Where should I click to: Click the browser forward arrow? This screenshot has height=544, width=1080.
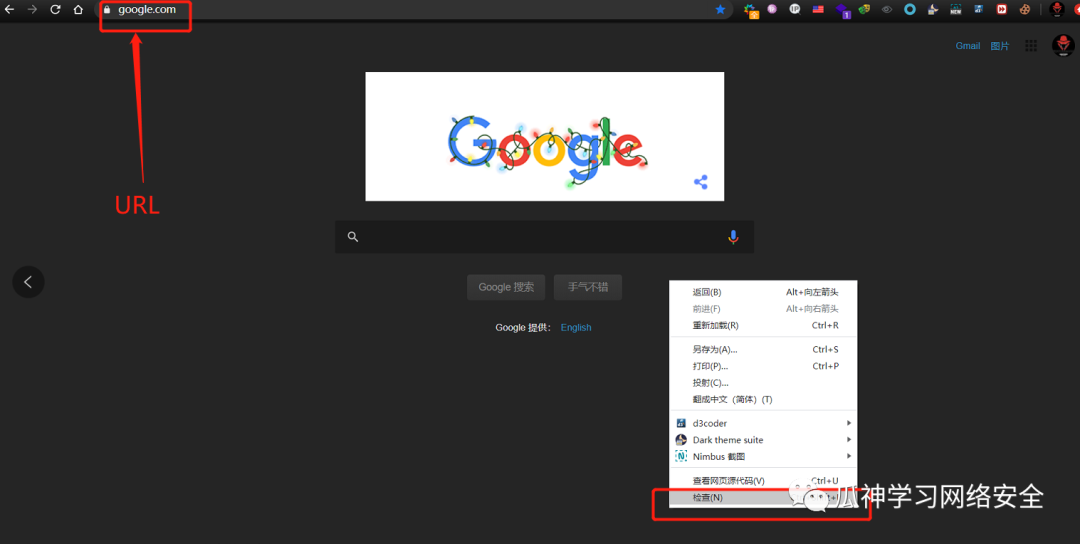click(32, 10)
